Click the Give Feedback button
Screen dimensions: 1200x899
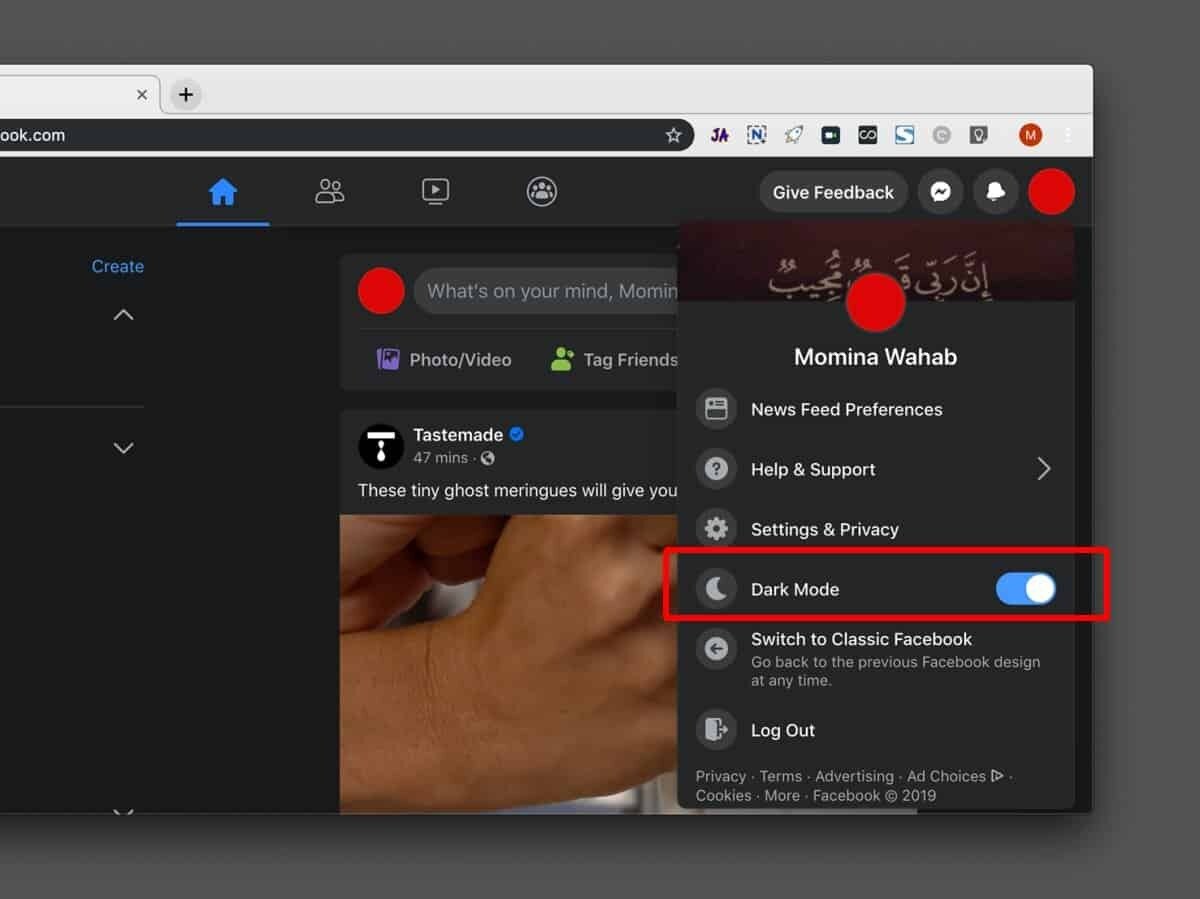[832, 192]
